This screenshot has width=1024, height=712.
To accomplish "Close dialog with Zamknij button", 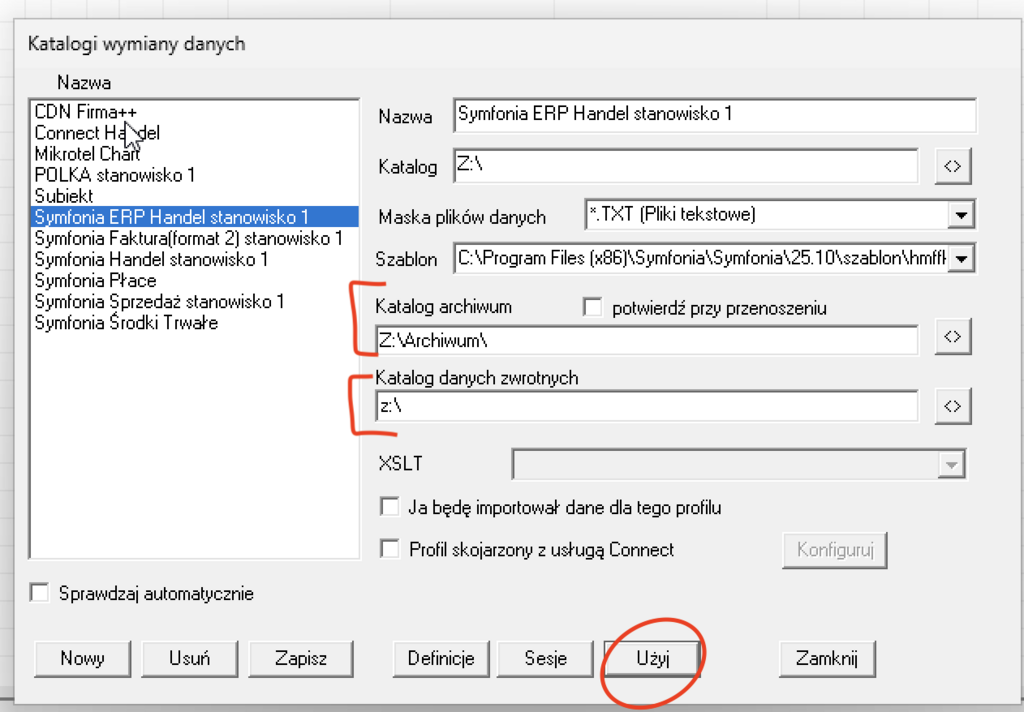I will tap(827, 658).
